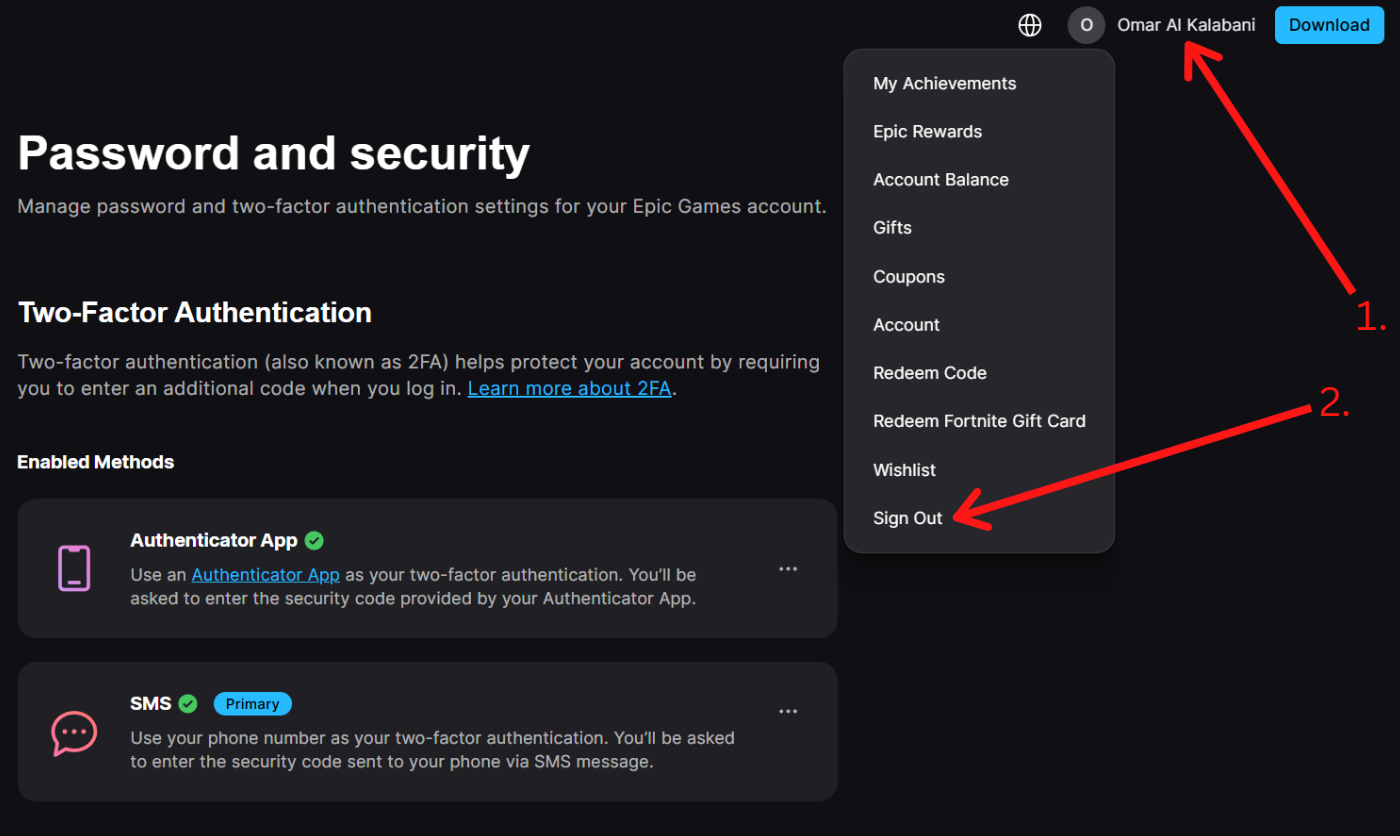Screen dimensions: 1400x836
Task: Click Omar Al Kalabani account name
Action: coord(1185,25)
